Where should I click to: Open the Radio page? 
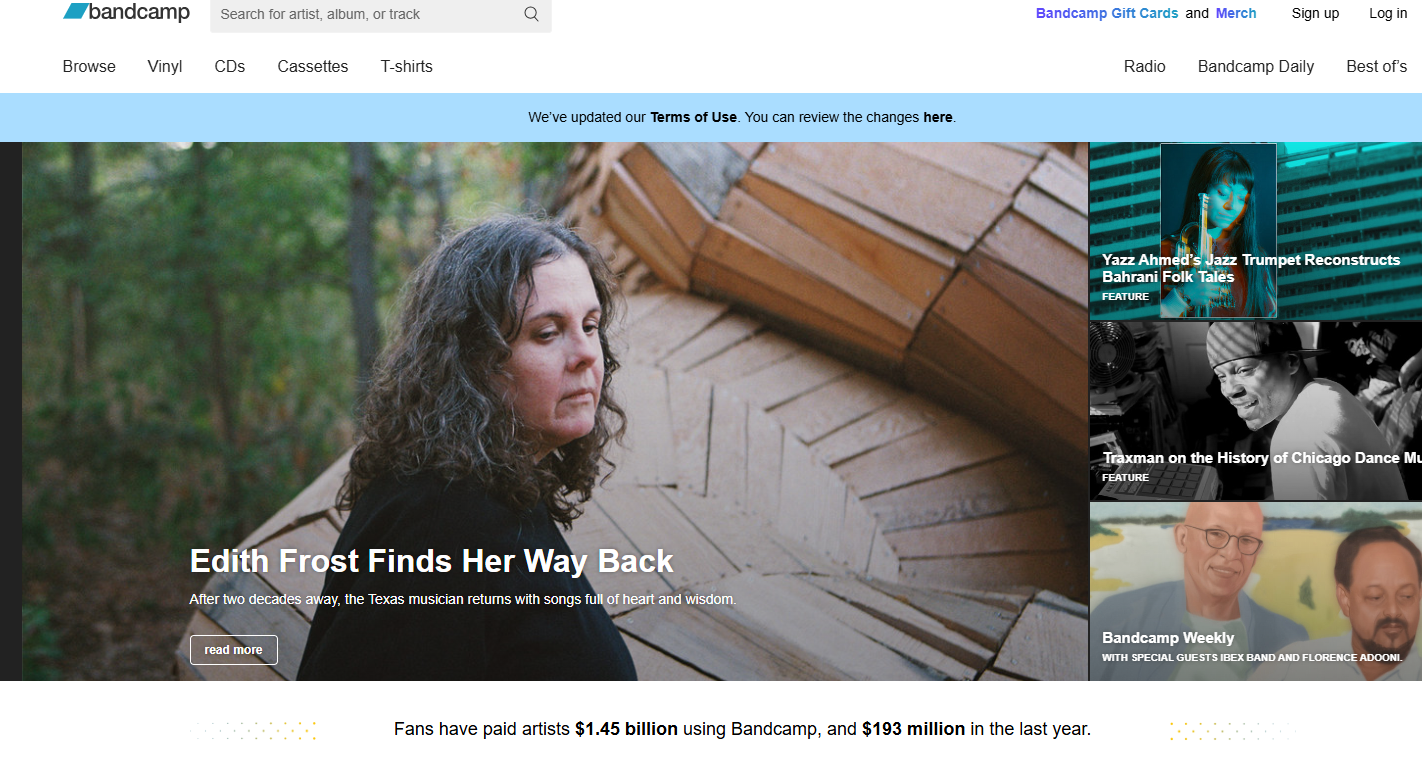coord(1145,66)
